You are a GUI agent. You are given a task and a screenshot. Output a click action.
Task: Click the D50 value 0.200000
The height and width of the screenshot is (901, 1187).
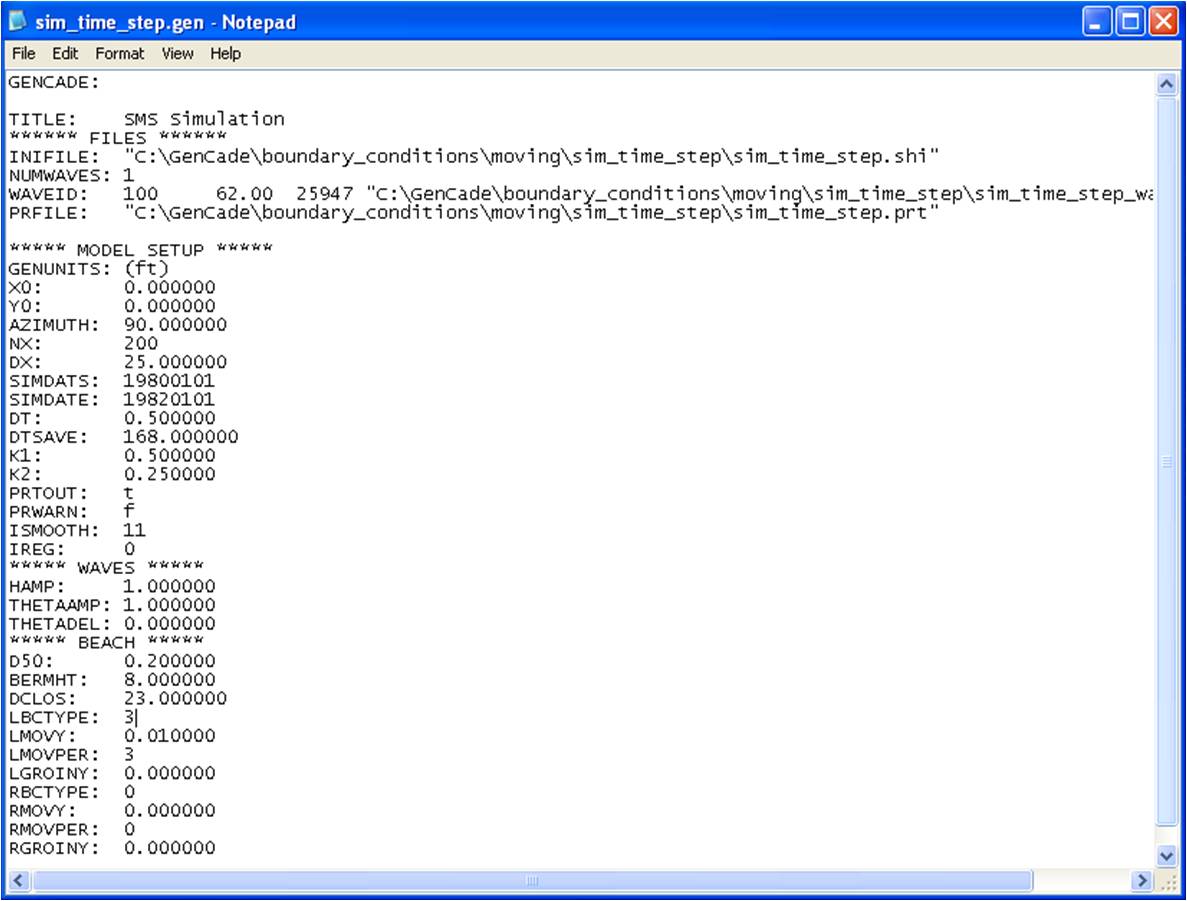coord(170,661)
